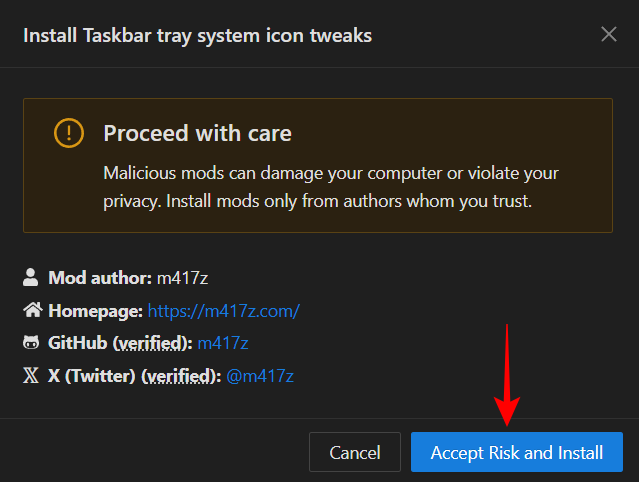The width and height of the screenshot is (639, 482).
Task: Open the https://m417z.com/ homepage link
Action: 223,310
